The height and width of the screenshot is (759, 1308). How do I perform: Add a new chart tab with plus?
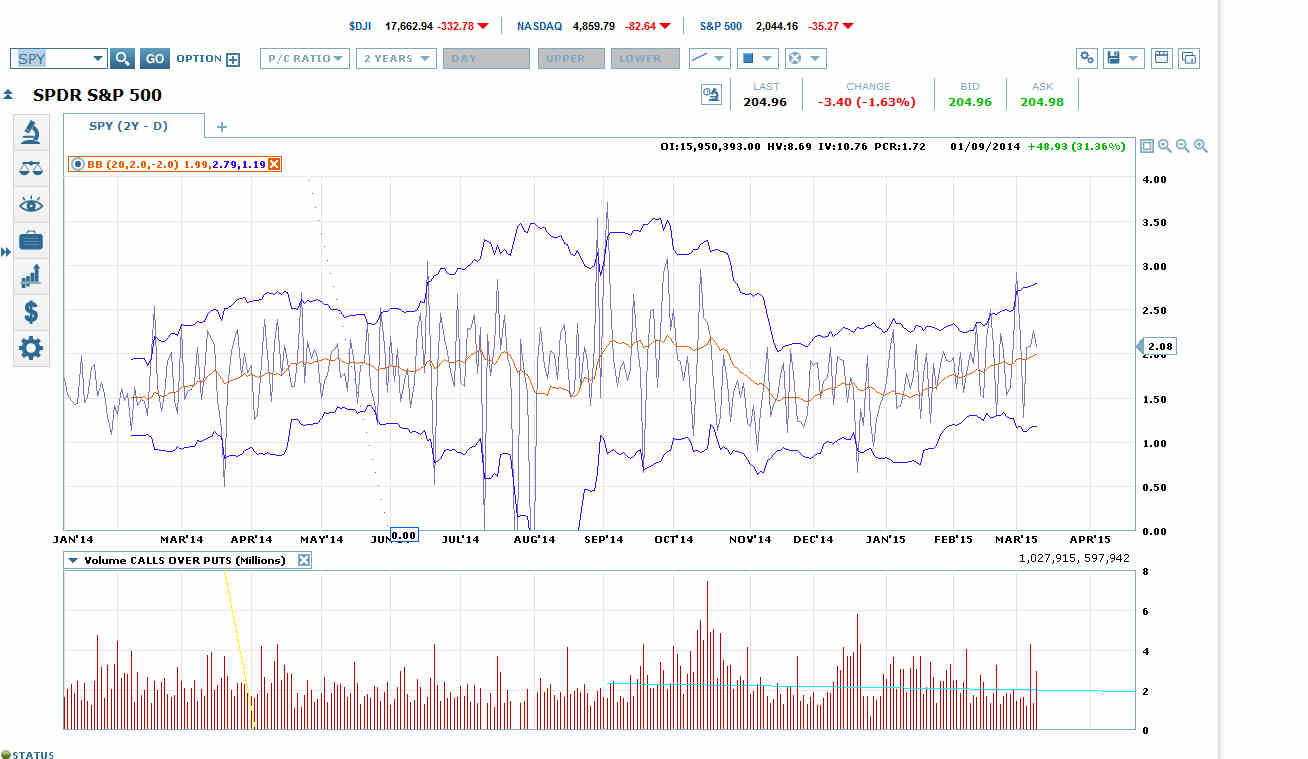coord(222,127)
